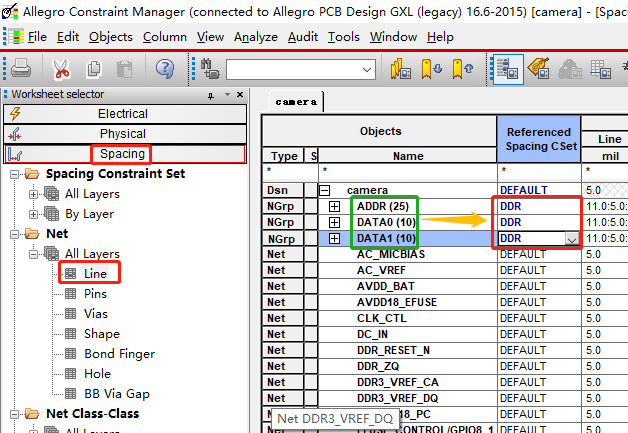This screenshot has height=433, width=628.
Task: Click the highlighted worksheet view toolbar icon
Action: [x=508, y=69]
